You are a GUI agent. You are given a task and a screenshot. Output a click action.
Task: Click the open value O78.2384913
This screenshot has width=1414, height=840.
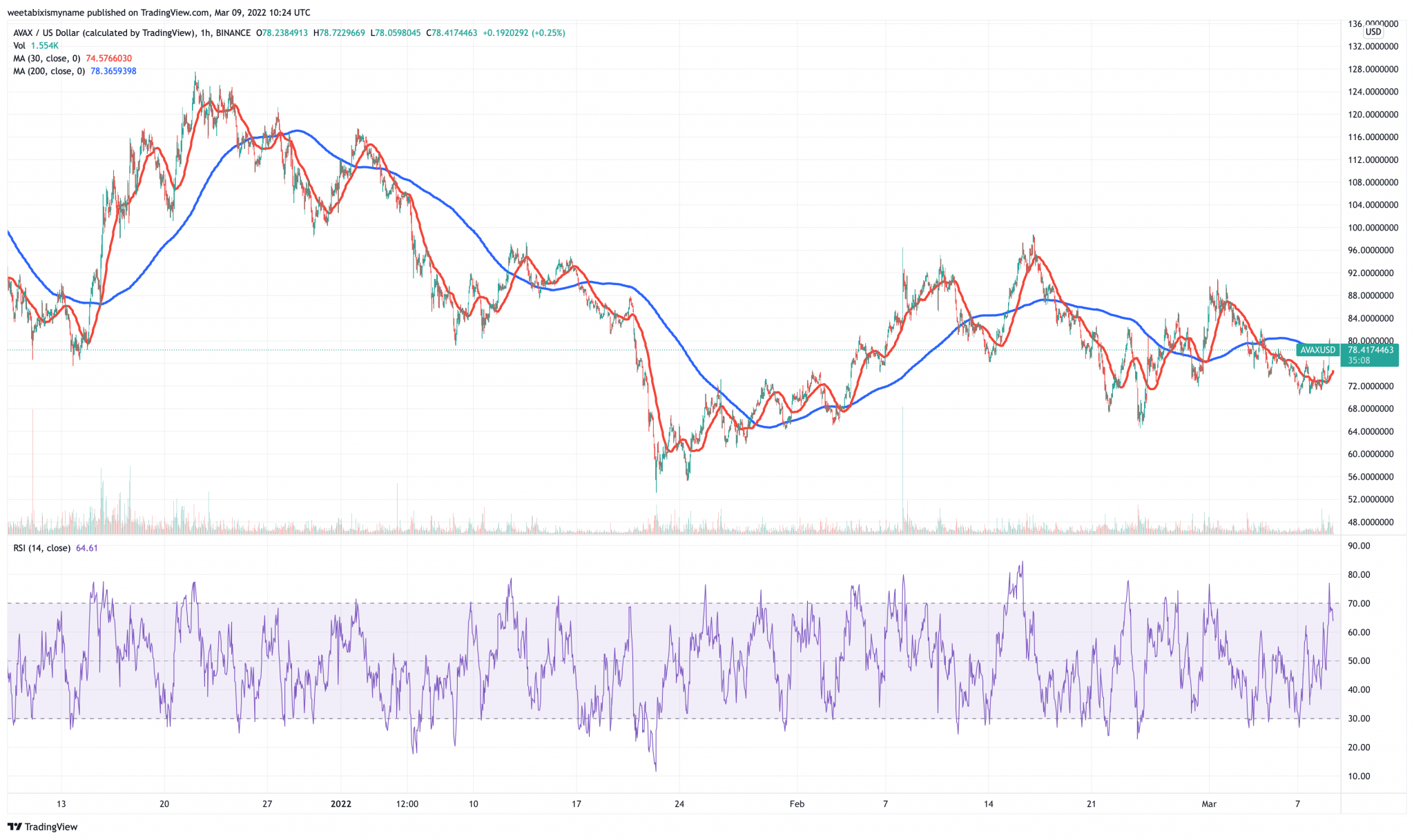283,33
